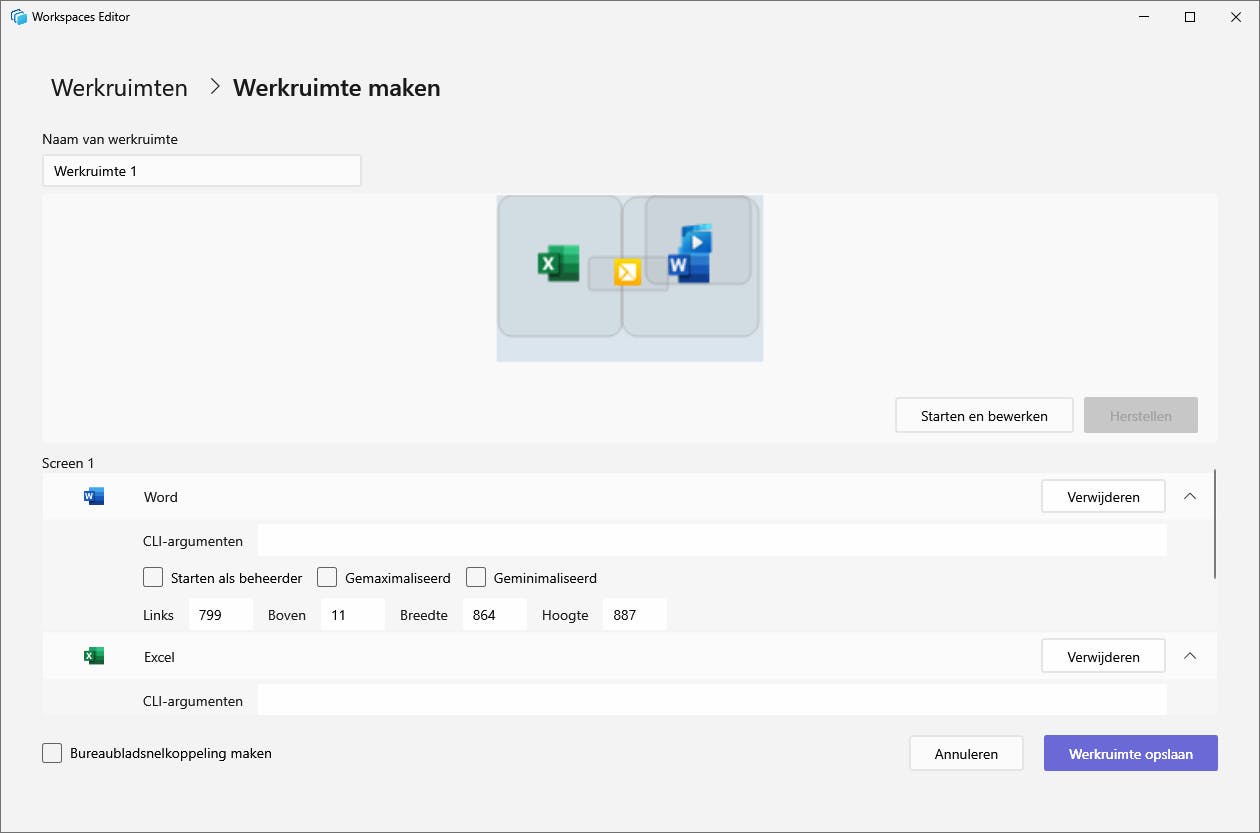Image resolution: width=1260 pixels, height=833 pixels.
Task: Save with Werkruimte opslaan button
Action: click(x=1131, y=753)
